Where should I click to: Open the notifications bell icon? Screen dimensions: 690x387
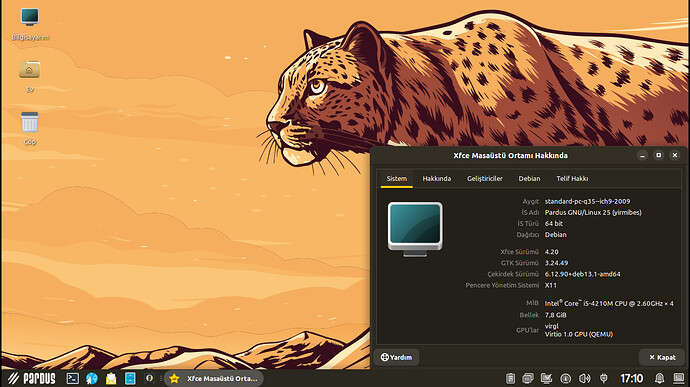[x=659, y=378]
